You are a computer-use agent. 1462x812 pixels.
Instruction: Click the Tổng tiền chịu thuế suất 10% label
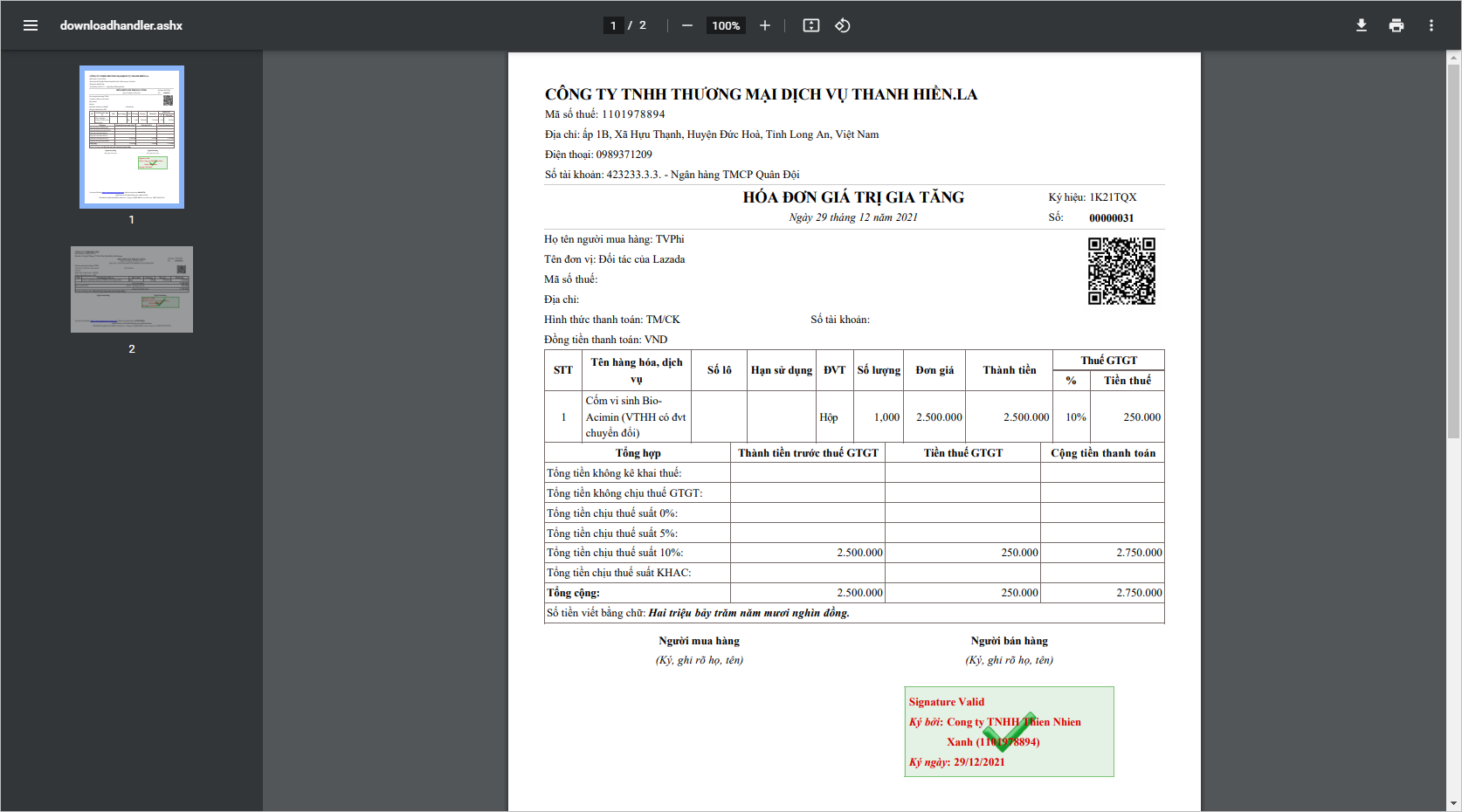point(615,553)
